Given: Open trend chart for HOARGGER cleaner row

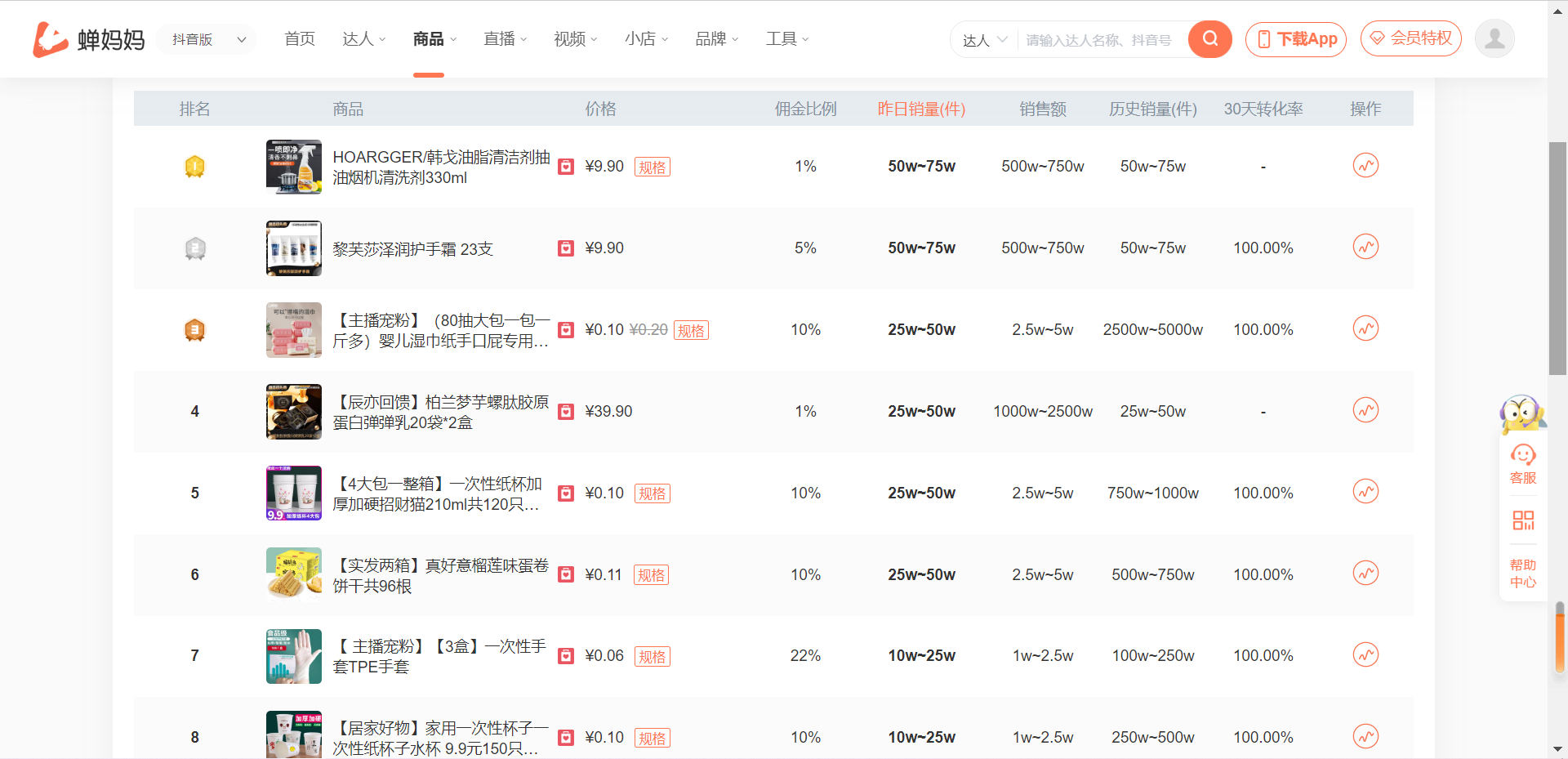Looking at the screenshot, I should click(x=1365, y=166).
